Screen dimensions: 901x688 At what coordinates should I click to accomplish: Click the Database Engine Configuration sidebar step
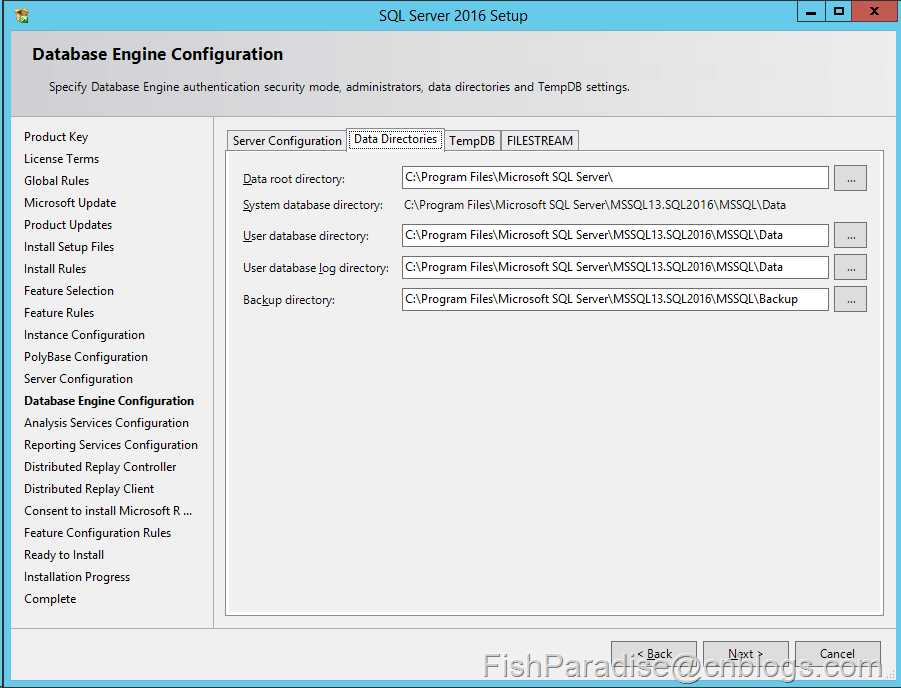[109, 401]
